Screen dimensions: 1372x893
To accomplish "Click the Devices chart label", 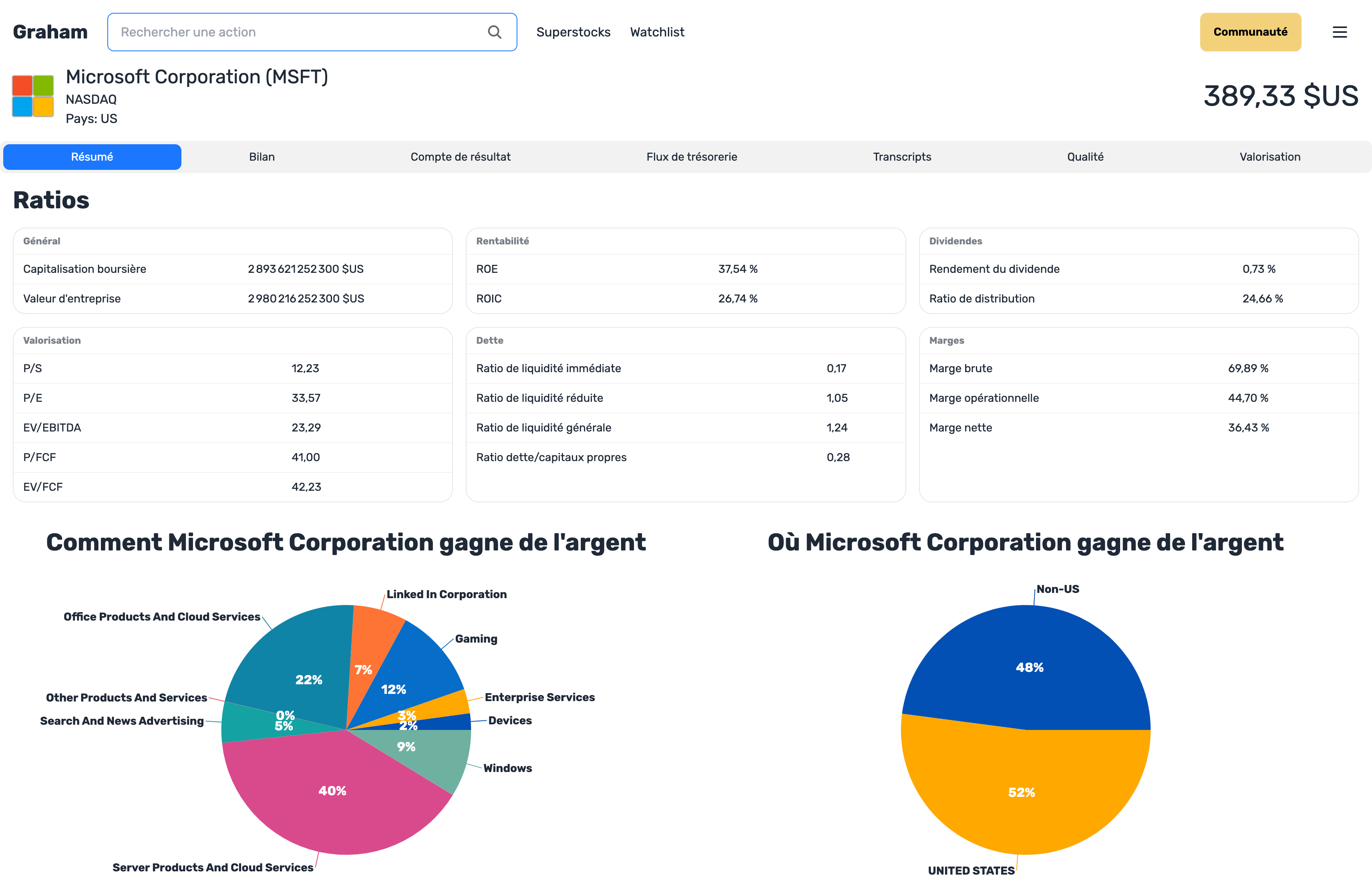I will point(510,720).
